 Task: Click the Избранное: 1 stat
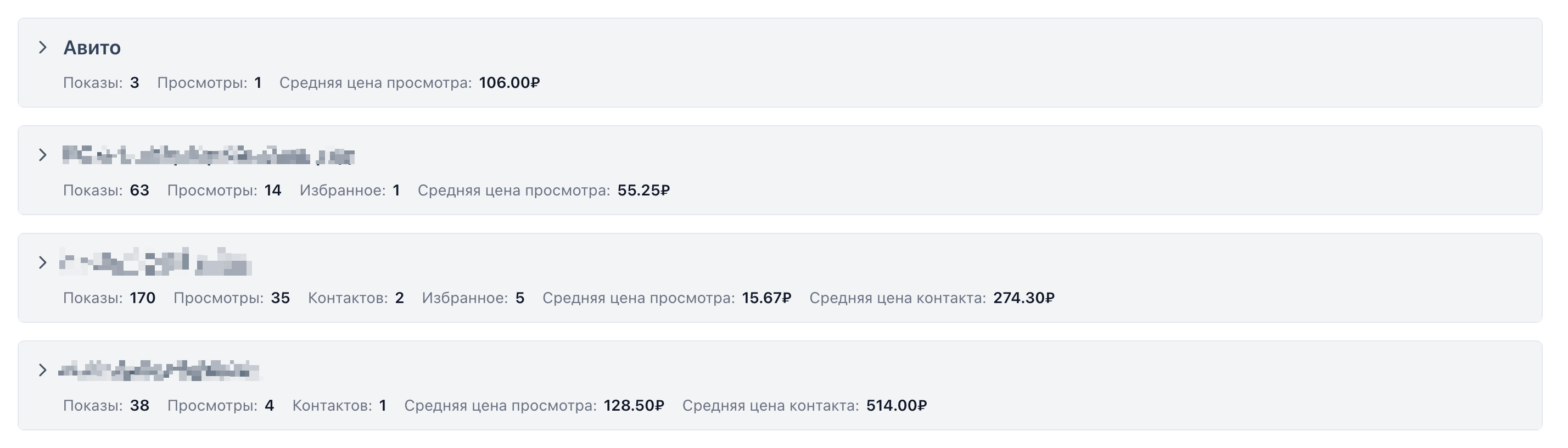[349, 191]
